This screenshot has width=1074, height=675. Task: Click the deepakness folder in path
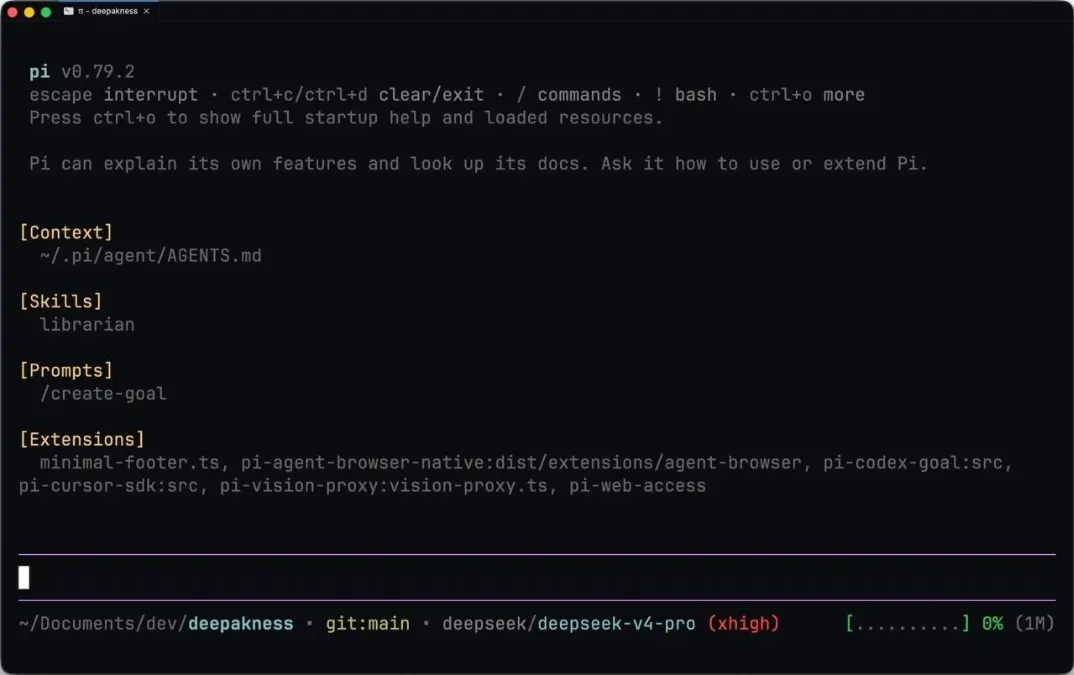tap(240, 624)
